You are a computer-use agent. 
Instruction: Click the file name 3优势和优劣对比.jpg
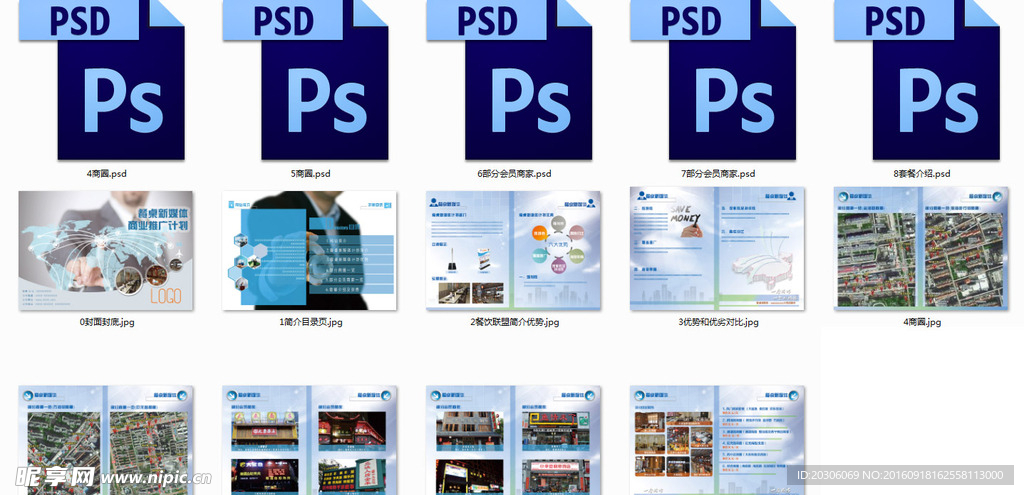coord(718,322)
